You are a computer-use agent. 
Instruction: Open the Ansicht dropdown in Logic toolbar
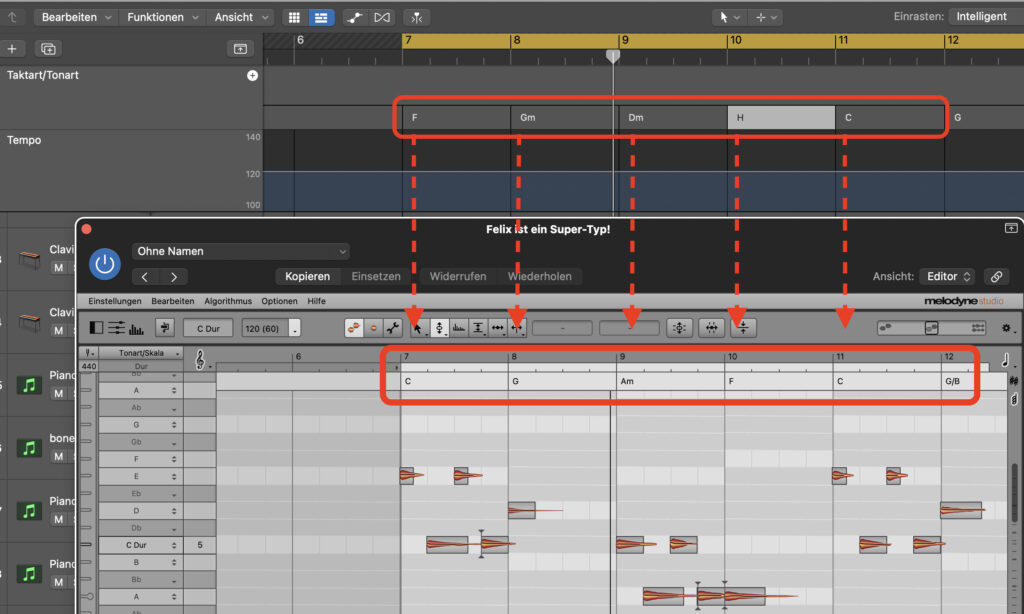pos(241,18)
